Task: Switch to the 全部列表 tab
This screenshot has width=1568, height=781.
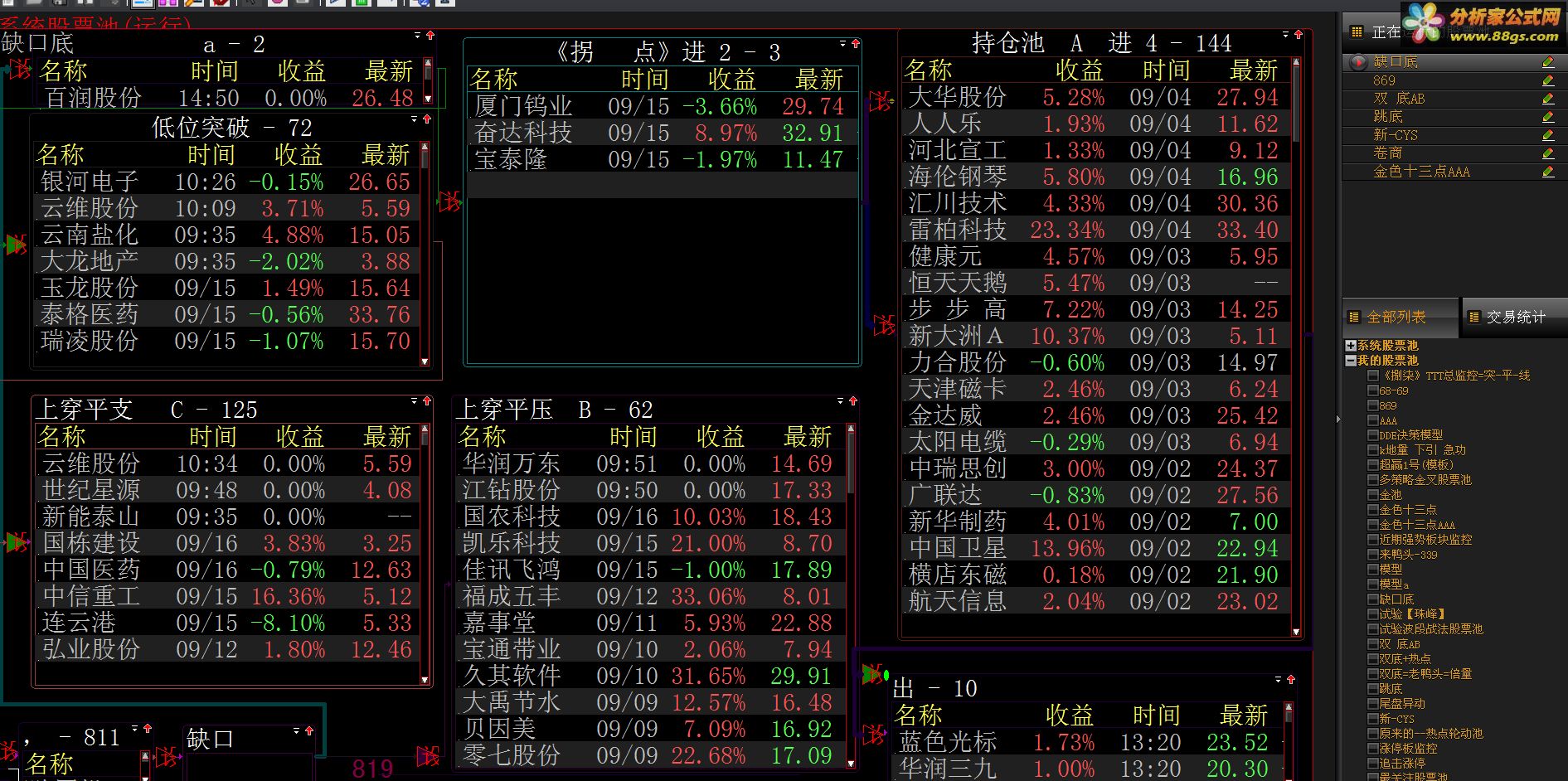Action: click(x=1400, y=318)
